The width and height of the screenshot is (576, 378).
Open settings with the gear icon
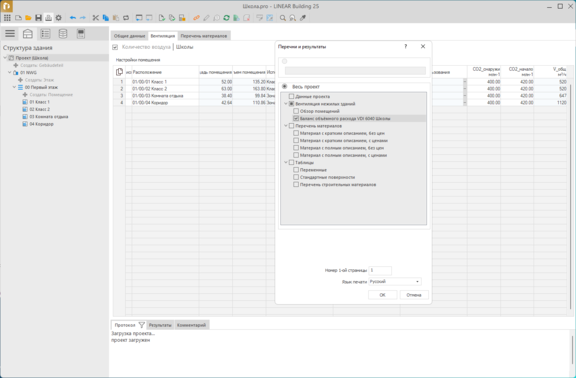58,18
